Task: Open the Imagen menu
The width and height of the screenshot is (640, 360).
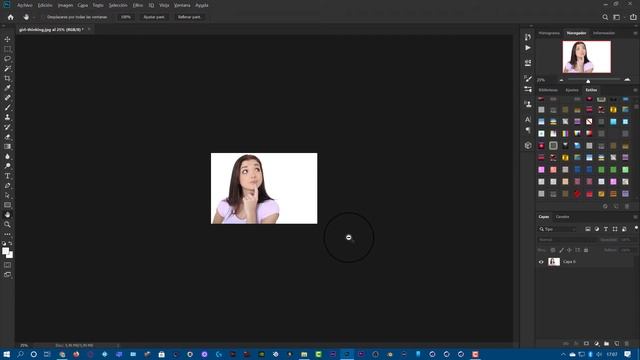Action: (65, 5)
